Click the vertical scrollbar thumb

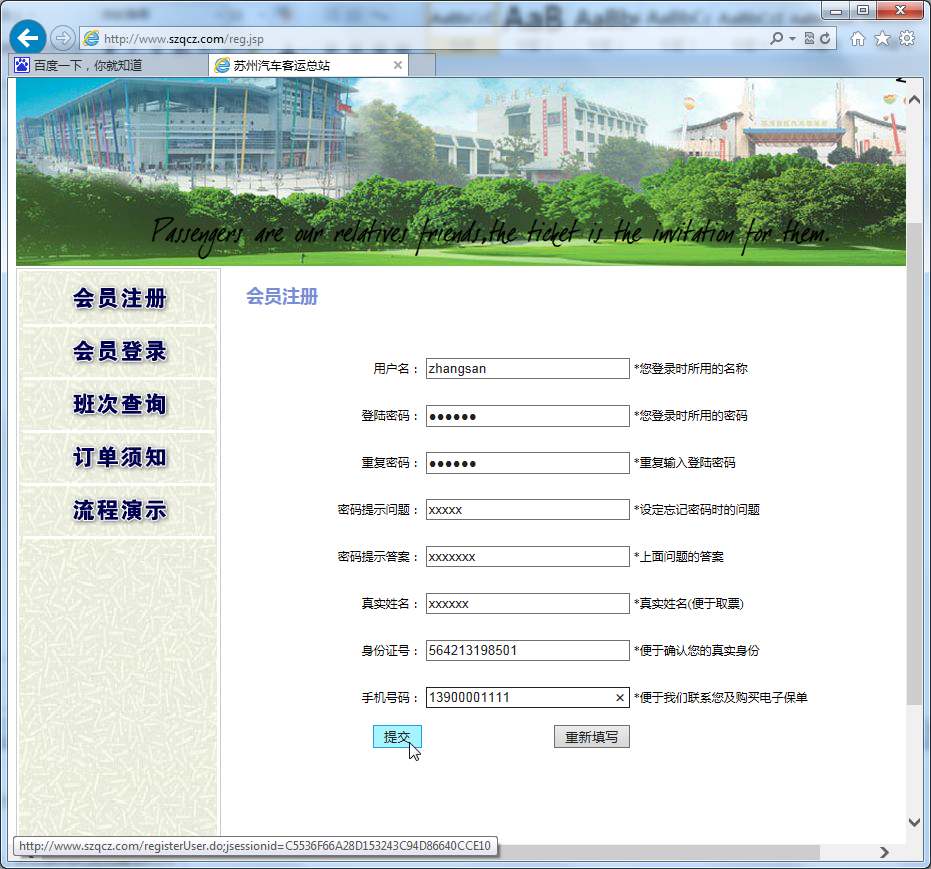pos(914,464)
